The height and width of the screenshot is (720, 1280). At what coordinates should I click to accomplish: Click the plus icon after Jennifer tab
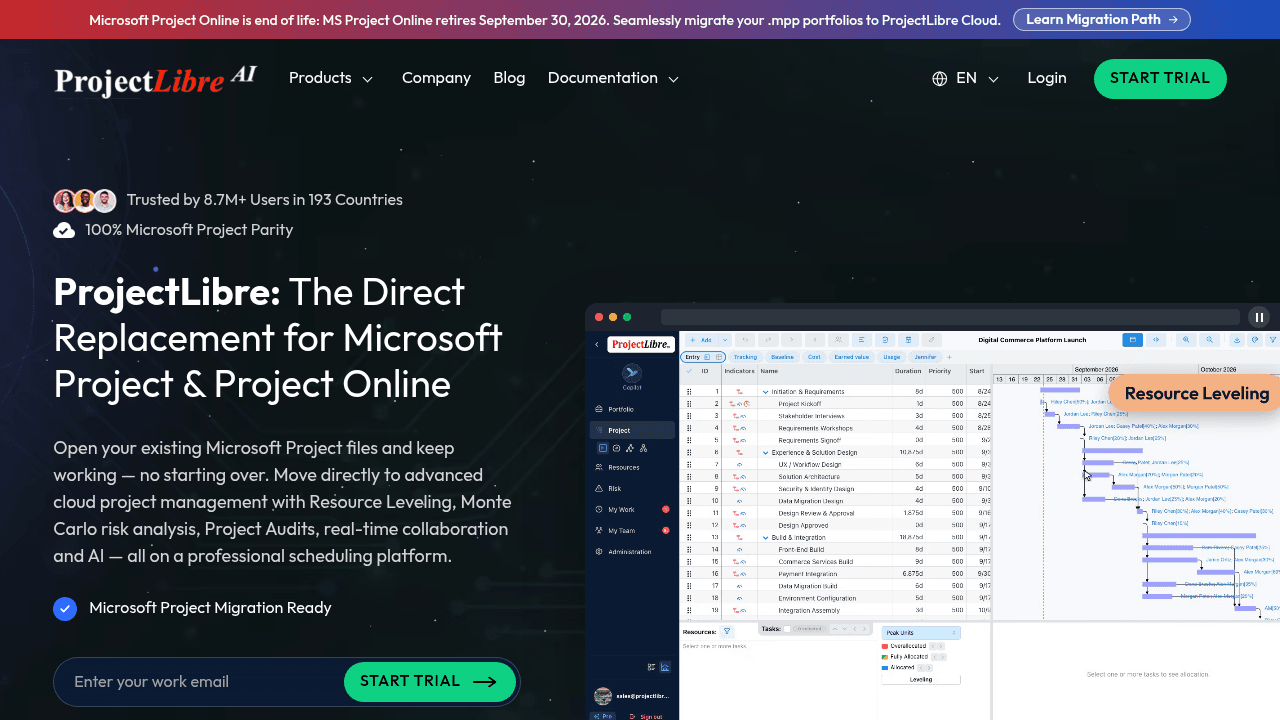949,357
